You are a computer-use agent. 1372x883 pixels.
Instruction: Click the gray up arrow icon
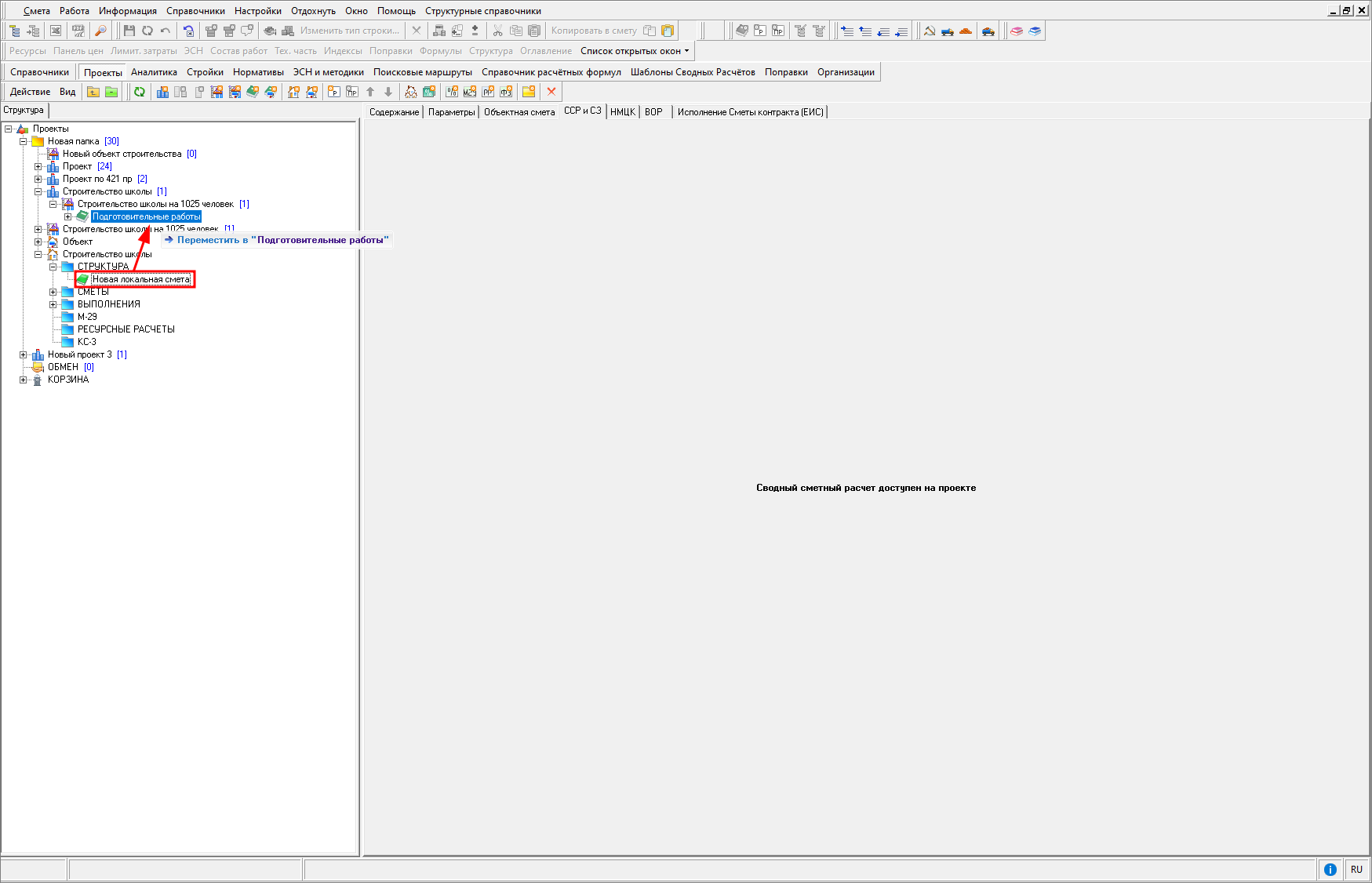[x=370, y=92]
